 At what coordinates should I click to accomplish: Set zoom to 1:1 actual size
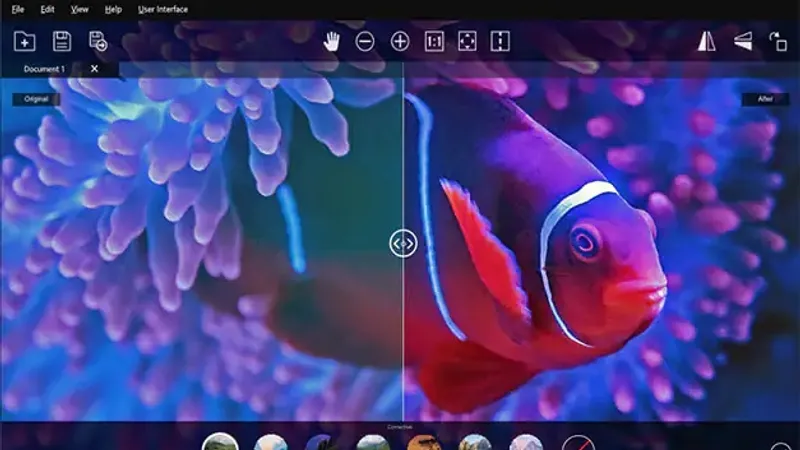coord(434,41)
